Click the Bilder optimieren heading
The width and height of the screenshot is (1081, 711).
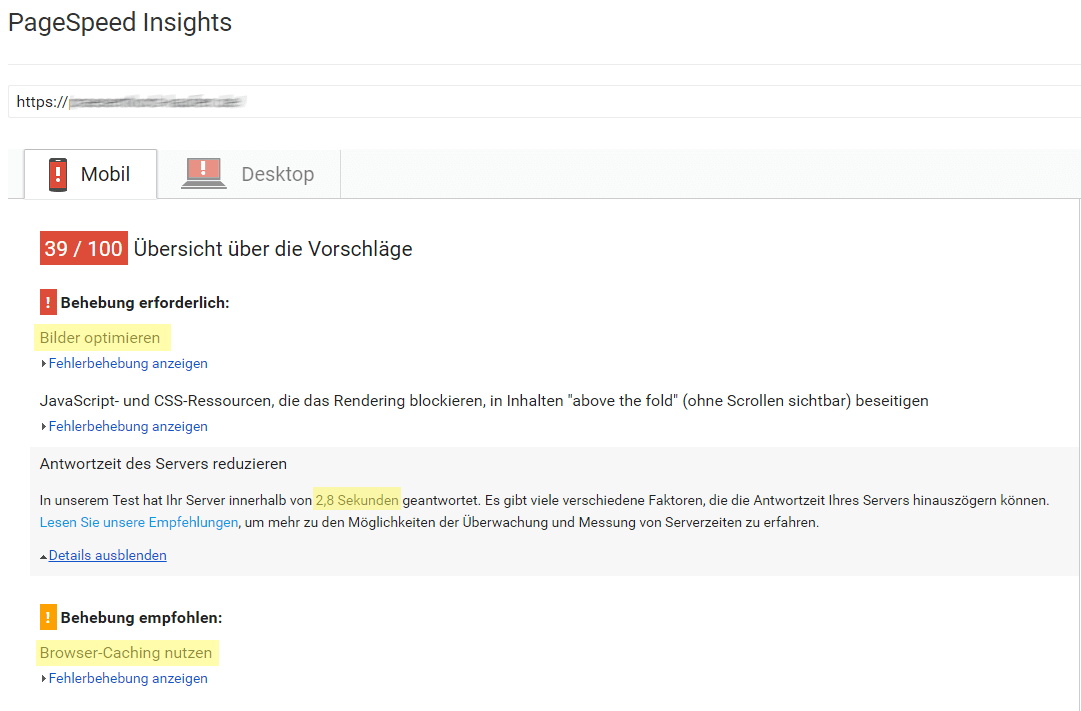pos(100,338)
